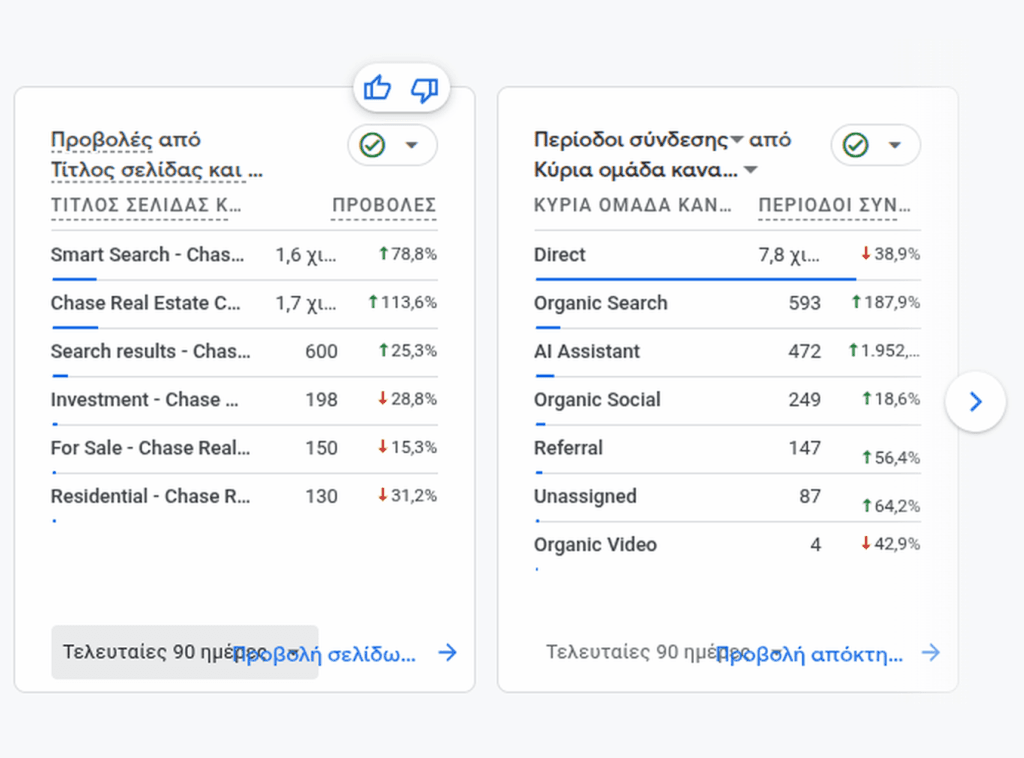This screenshot has height=758, width=1024.
Task: Select the Organic Video channel row
Action: point(728,545)
